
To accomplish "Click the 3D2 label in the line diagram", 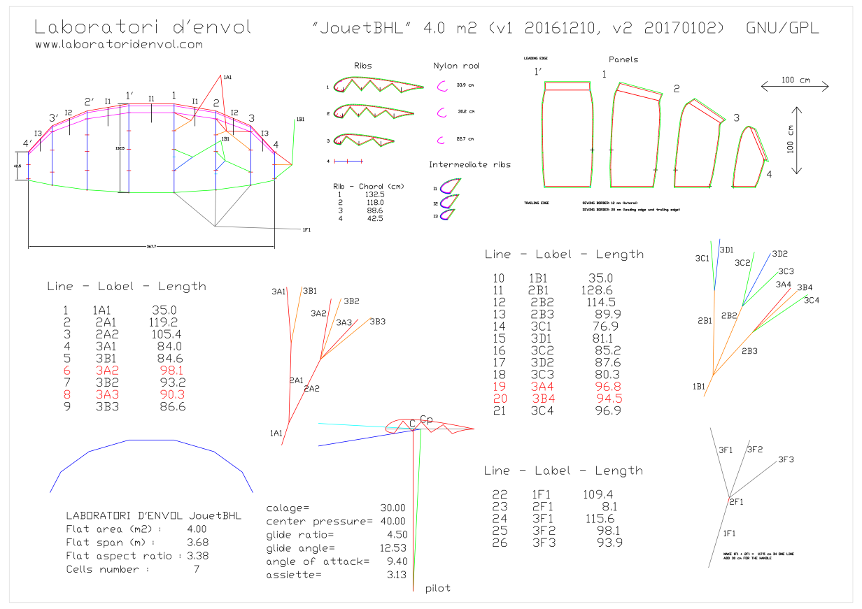I will pyautogui.click(x=780, y=254).
